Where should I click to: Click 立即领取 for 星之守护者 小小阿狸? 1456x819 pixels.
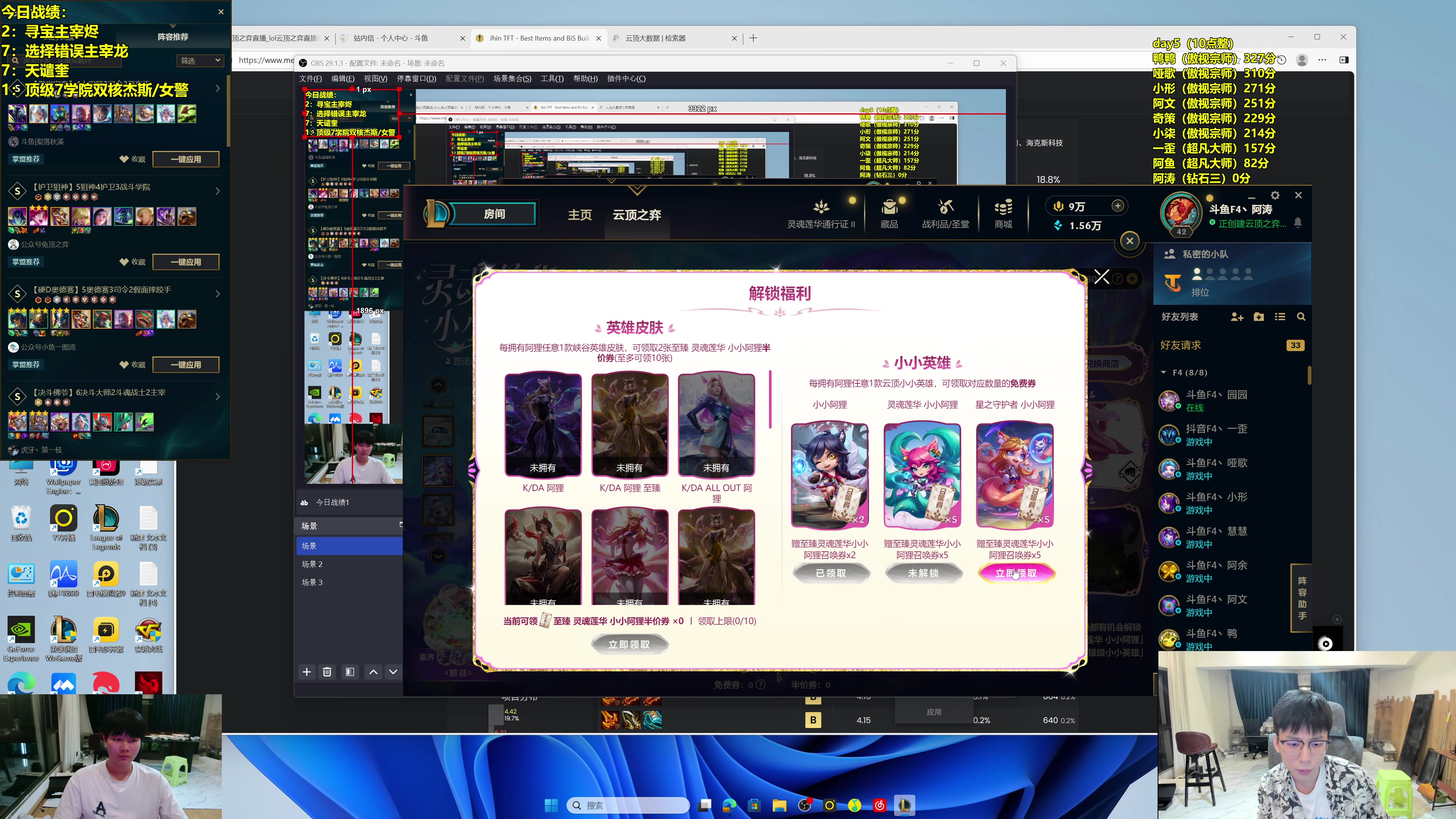pyautogui.click(x=1016, y=573)
